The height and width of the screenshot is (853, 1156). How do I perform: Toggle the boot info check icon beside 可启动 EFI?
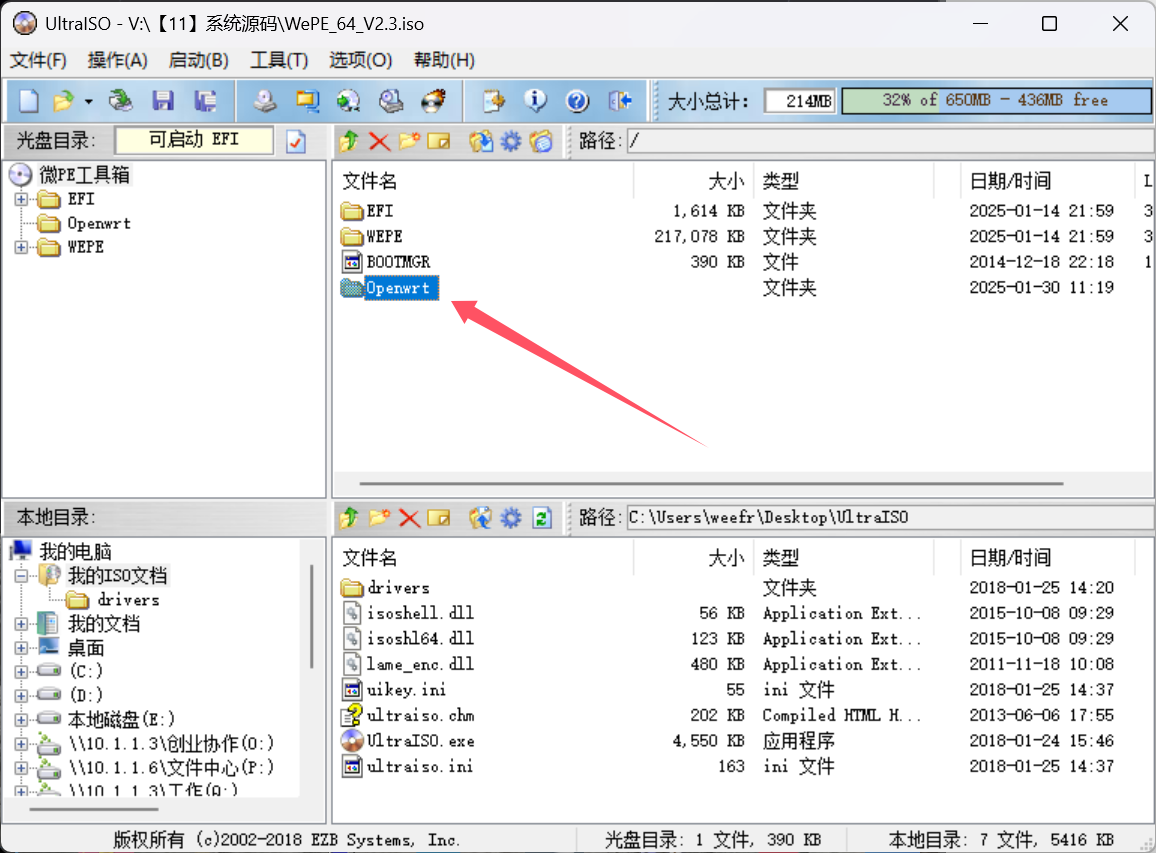coord(296,141)
